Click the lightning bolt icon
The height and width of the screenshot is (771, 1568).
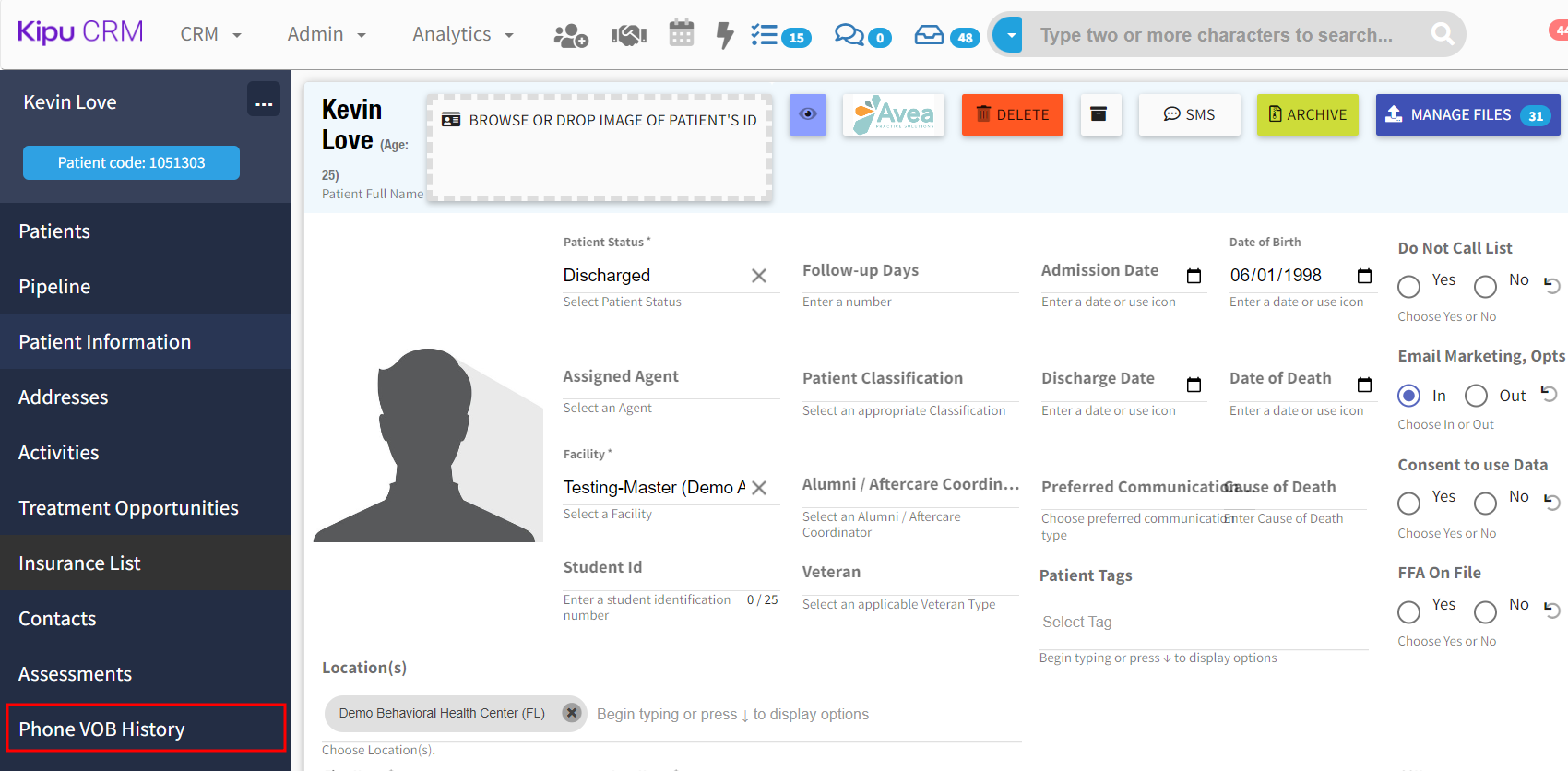(x=725, y=36)
